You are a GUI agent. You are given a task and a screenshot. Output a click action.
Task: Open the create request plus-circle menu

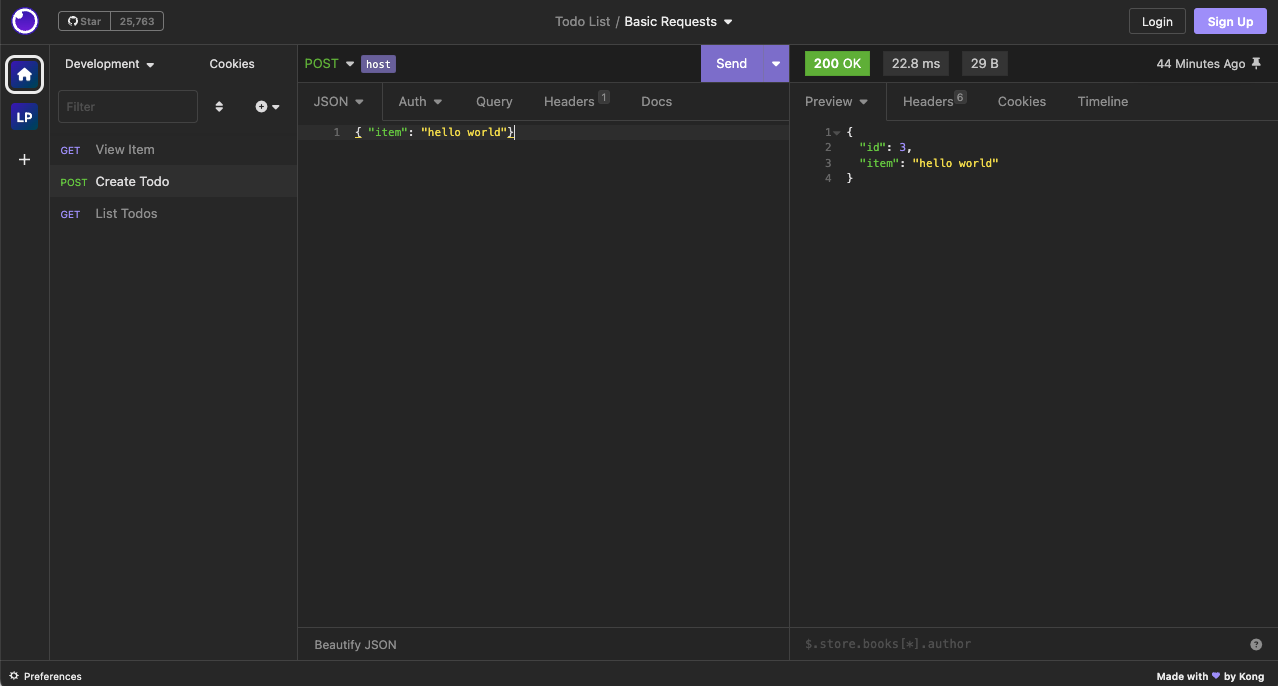[x=267, y=107]
